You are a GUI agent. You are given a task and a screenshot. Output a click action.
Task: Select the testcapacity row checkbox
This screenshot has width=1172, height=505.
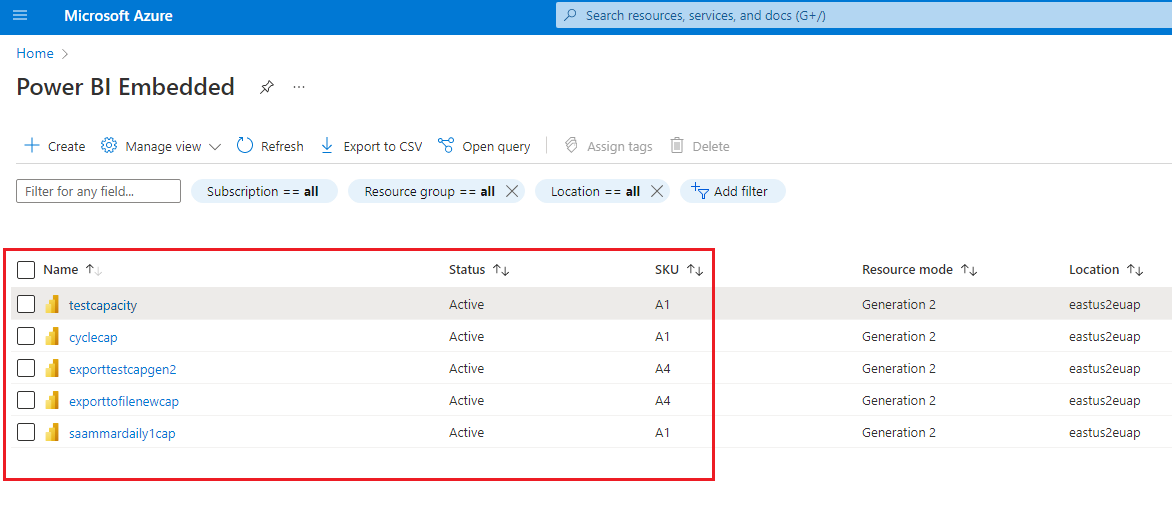[x=26, y=304]
